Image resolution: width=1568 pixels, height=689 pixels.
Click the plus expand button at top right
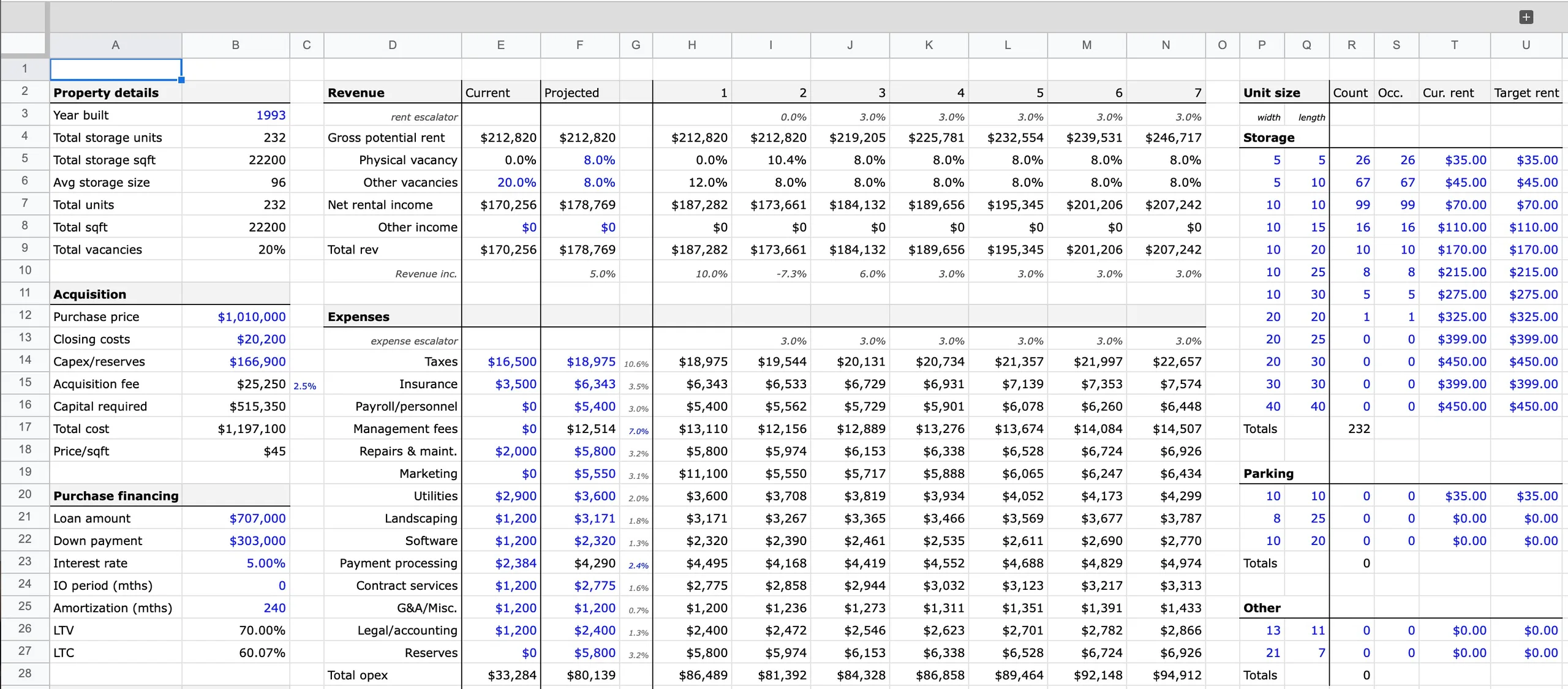(1526, 17)
